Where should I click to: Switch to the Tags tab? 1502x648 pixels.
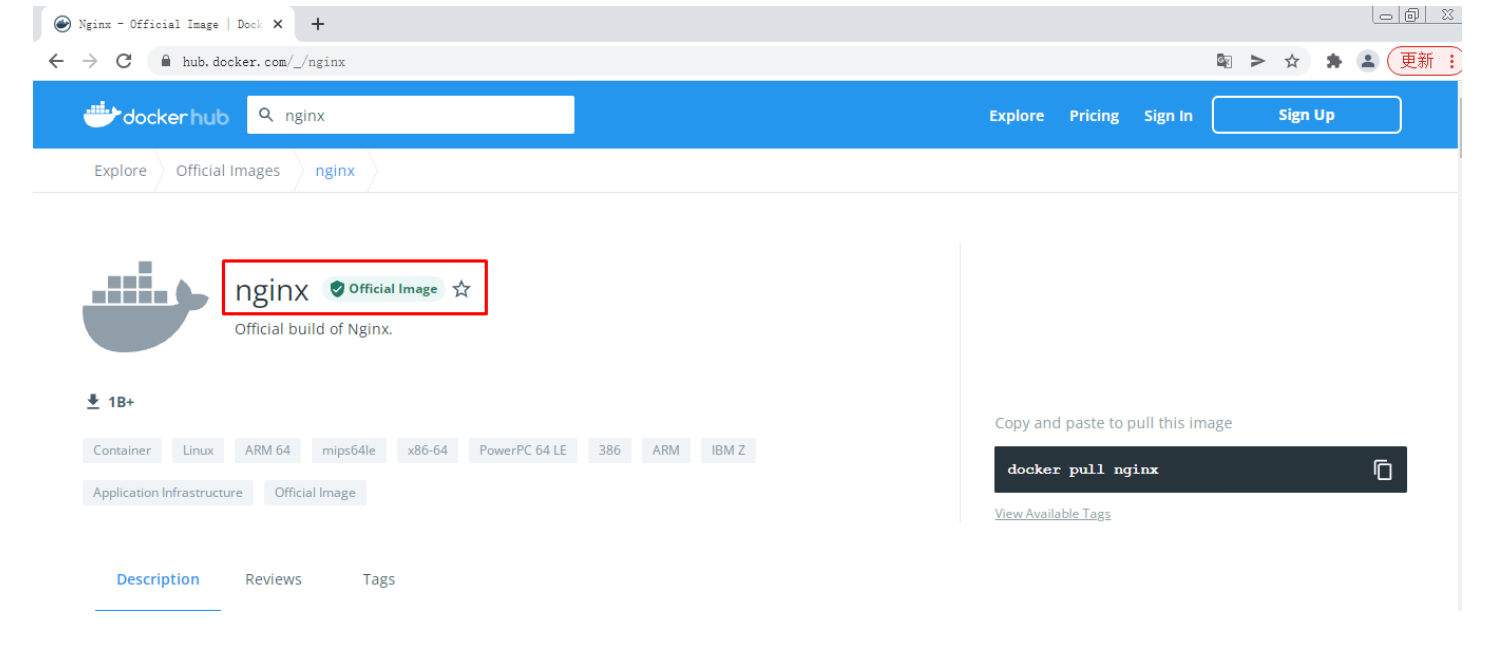(x=379, y=580)
